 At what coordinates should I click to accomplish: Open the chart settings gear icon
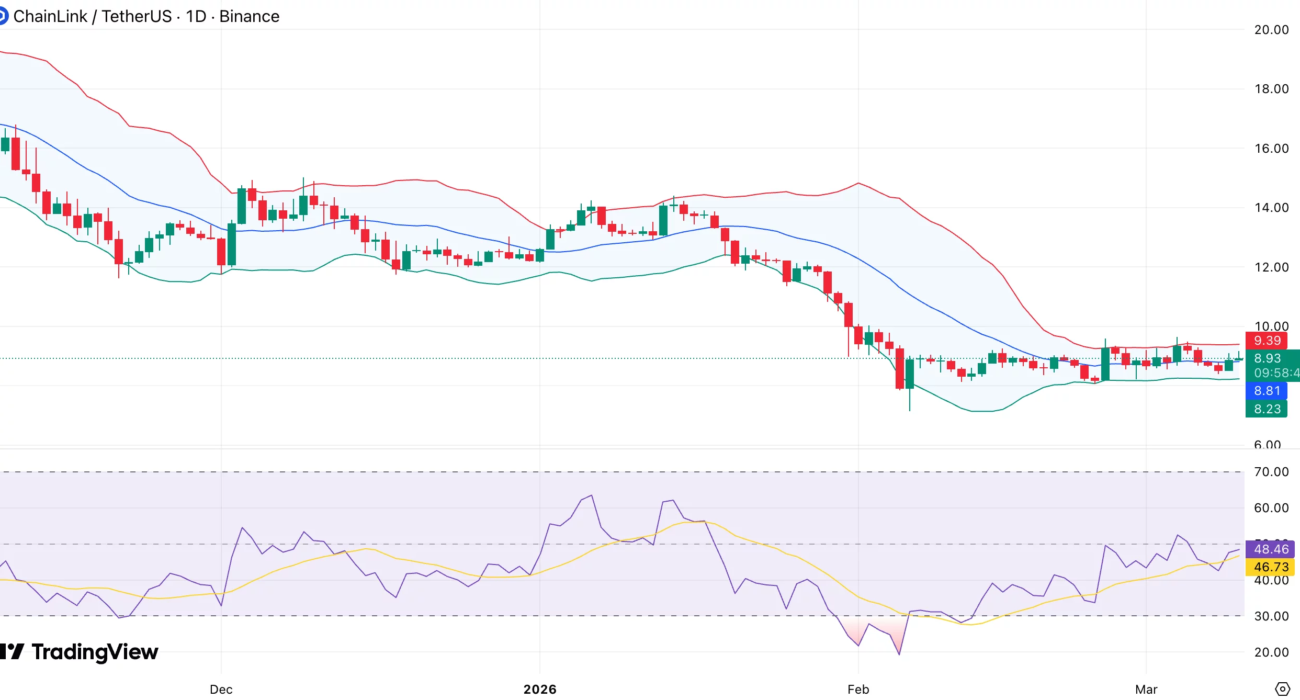click(1283, 689)
